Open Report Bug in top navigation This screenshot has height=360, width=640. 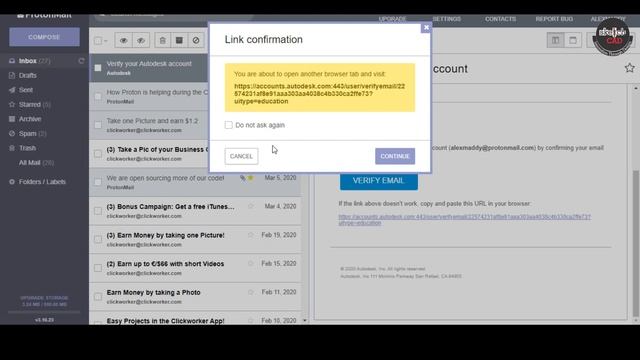554,19
